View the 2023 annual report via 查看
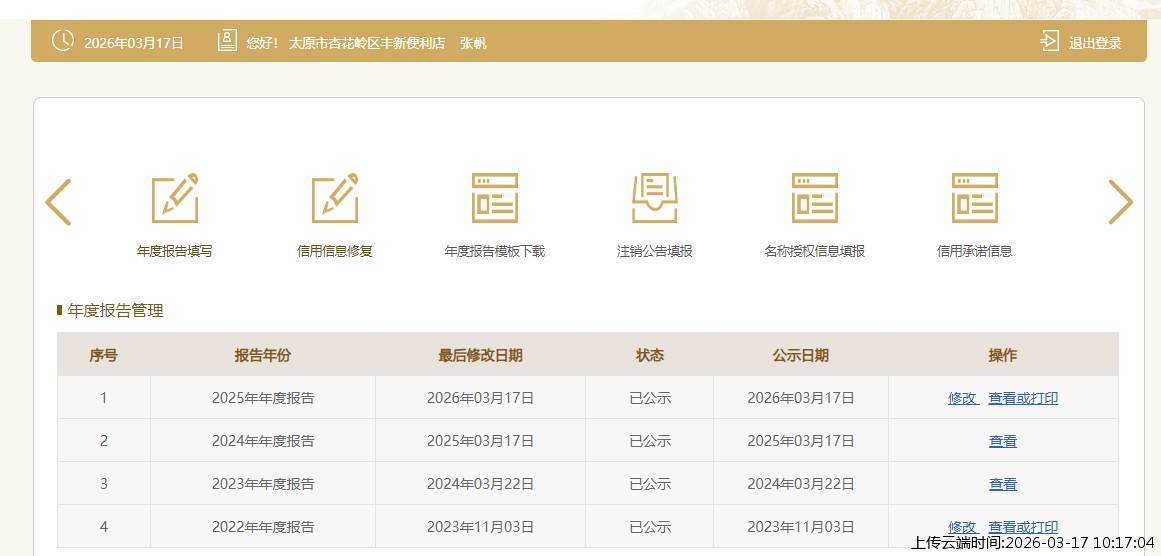Image resolution: width=1161 pixels, height=556 pixels. pos(1003,484)
